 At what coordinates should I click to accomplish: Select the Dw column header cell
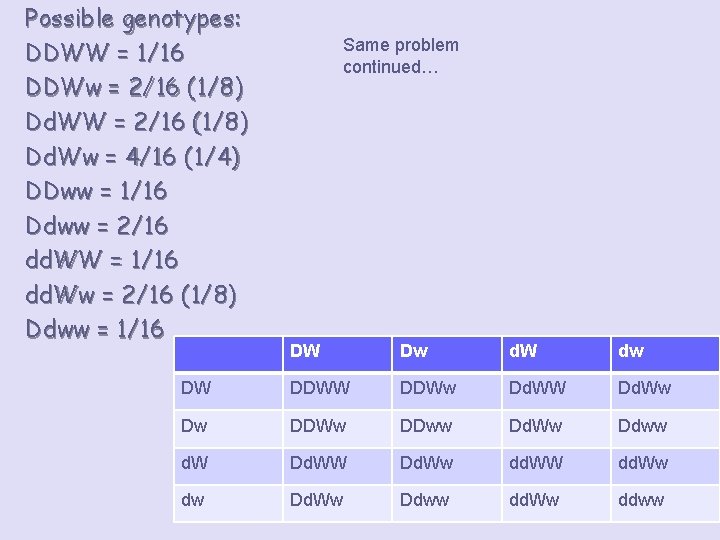point(446,352)
